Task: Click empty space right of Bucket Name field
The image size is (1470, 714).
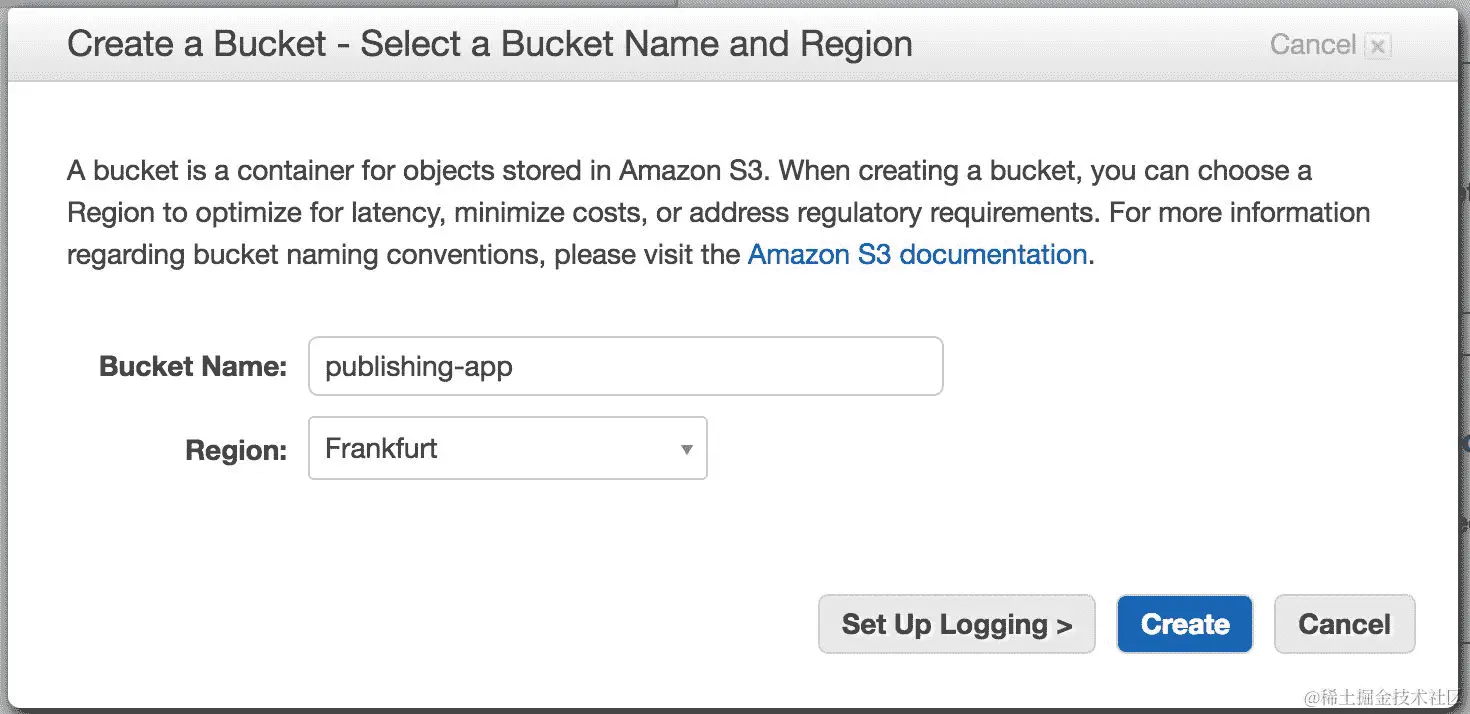Action: 1150,367
